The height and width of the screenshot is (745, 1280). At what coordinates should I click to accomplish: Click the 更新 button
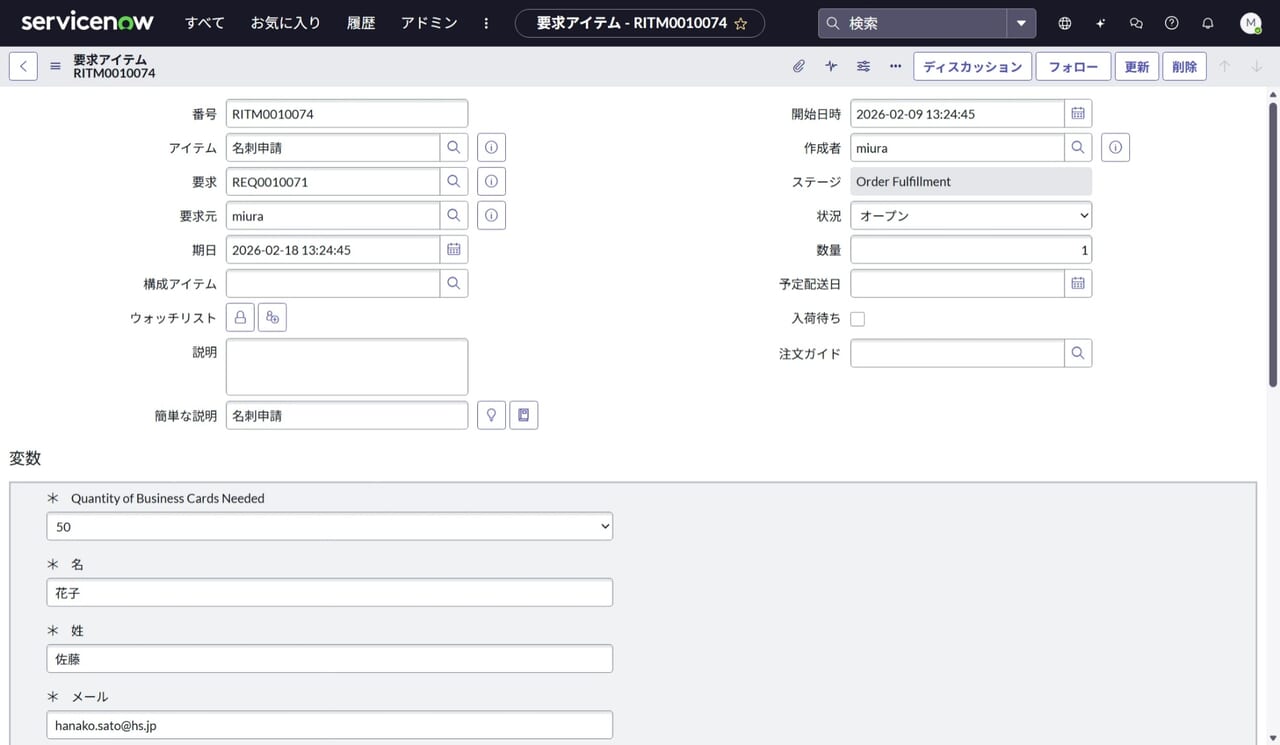1136,67
